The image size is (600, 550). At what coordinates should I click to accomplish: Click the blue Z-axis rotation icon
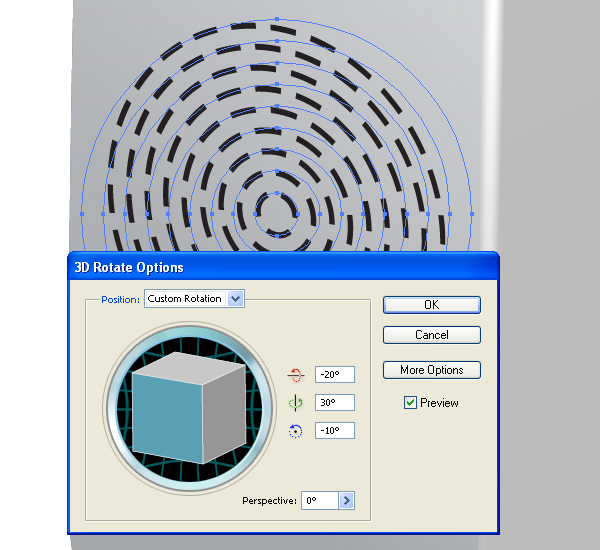tap(295, 431)
